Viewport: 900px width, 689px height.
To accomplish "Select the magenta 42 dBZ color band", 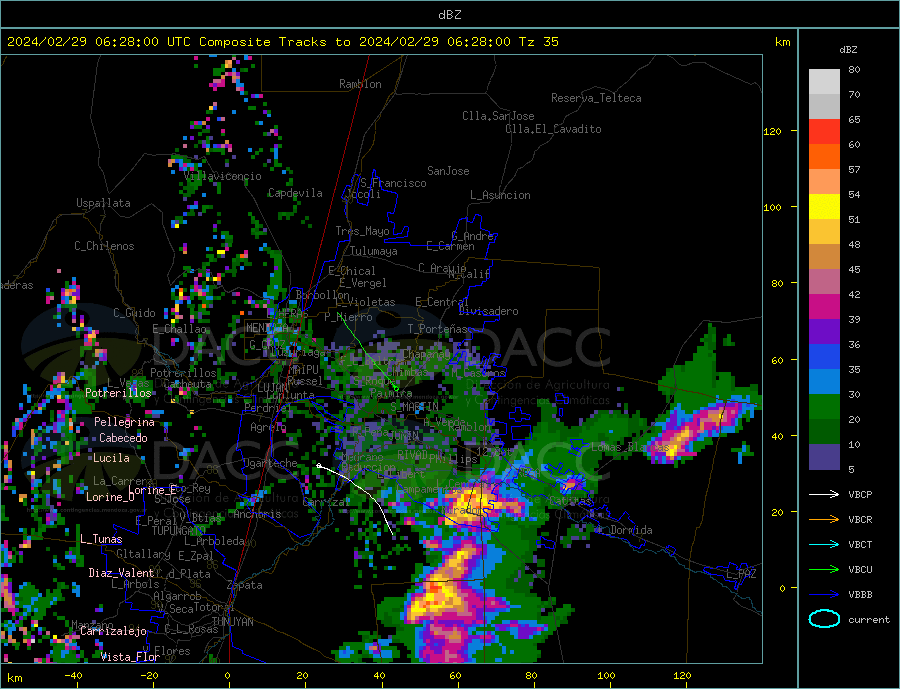I will pyautogui.click(x=824, y=307).
